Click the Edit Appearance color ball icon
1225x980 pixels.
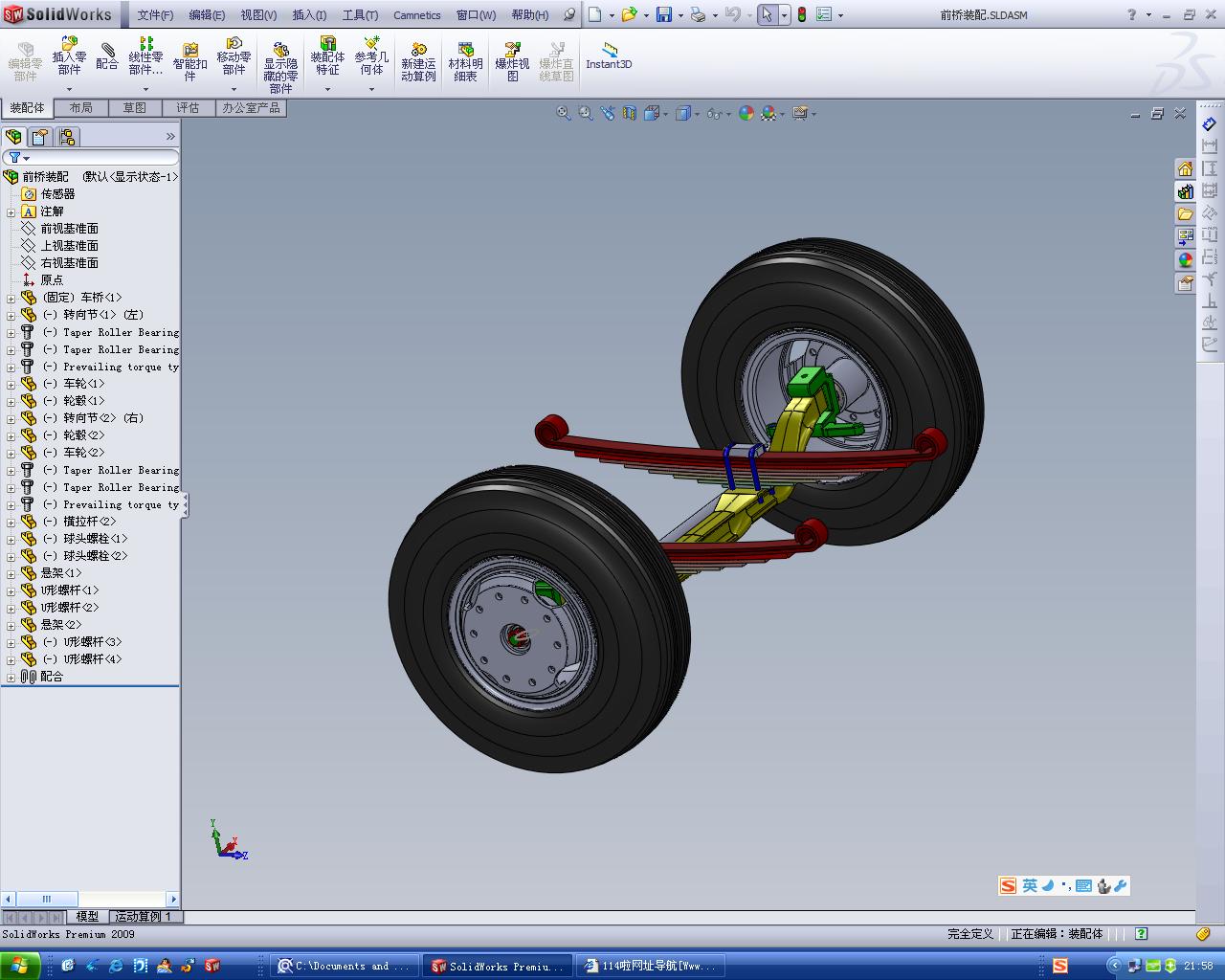click(x=746, y=113)
